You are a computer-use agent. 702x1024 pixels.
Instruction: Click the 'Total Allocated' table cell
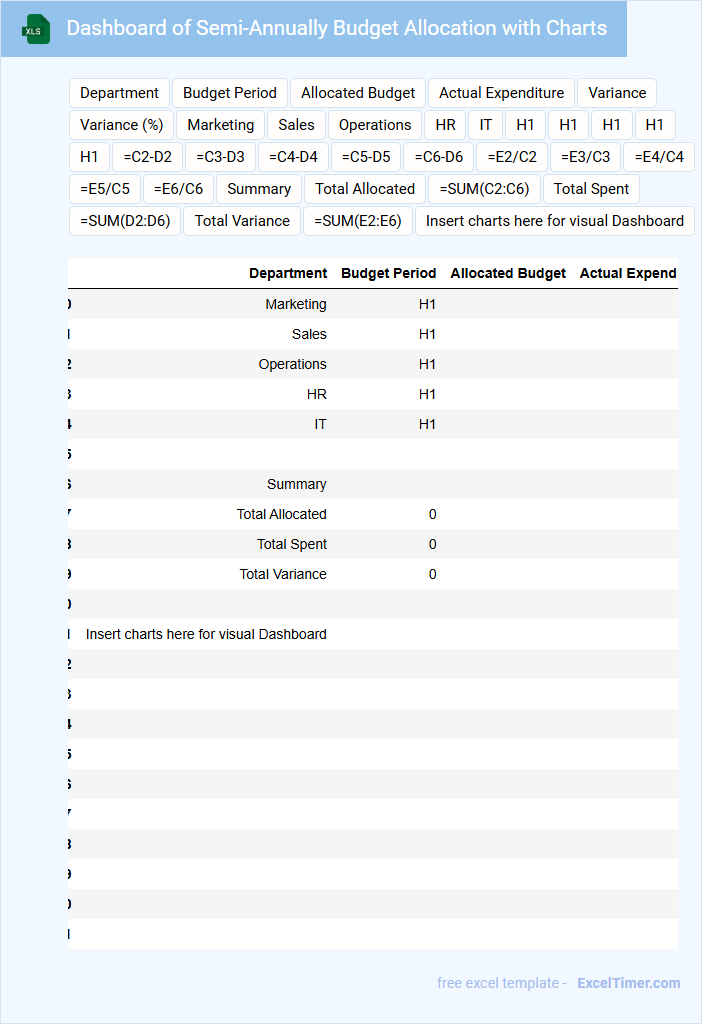[x=281, y=515]
